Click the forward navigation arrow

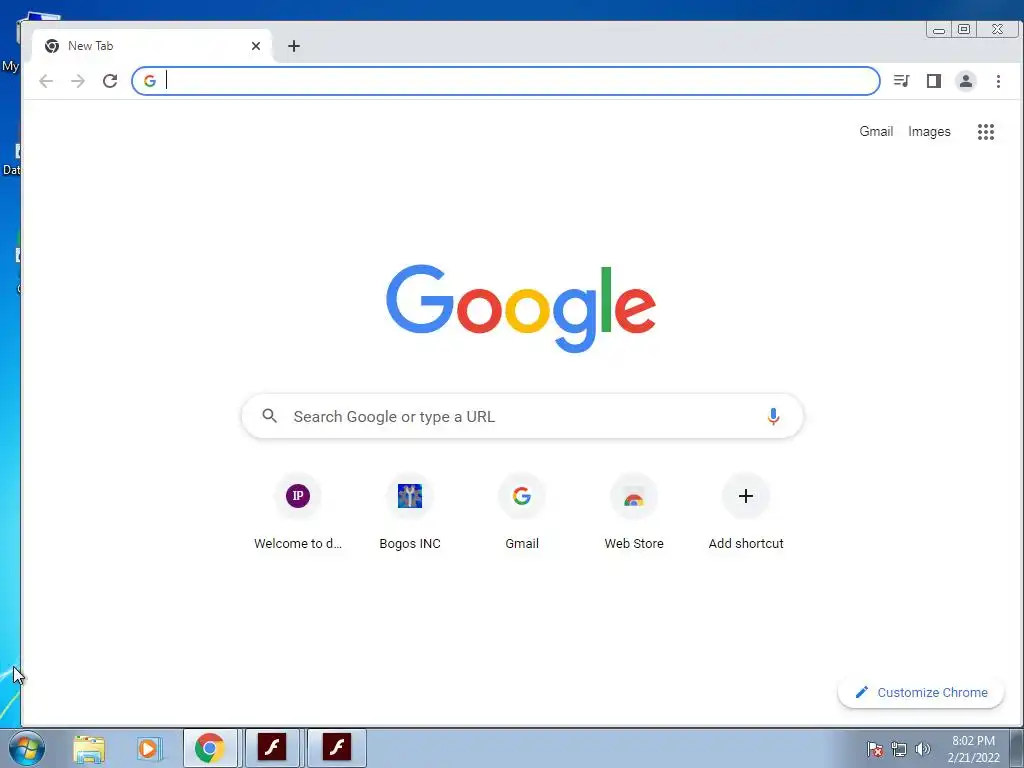coord(78,81)
